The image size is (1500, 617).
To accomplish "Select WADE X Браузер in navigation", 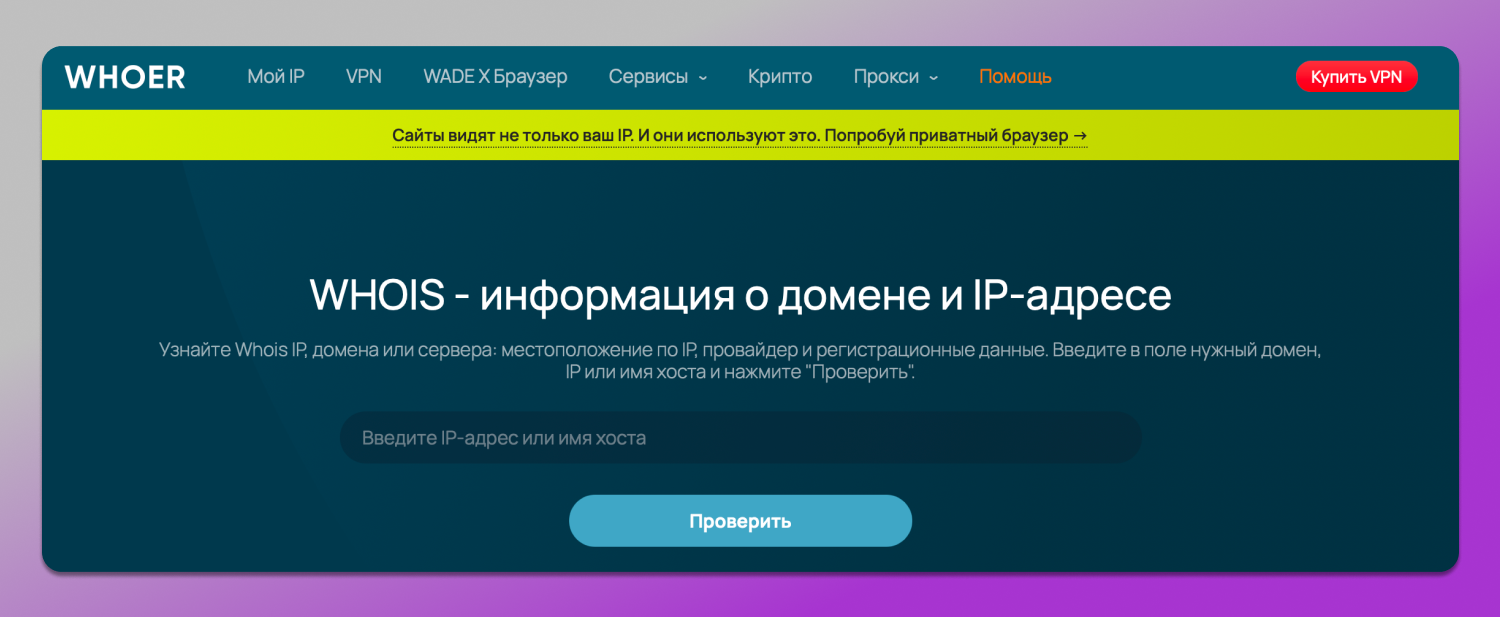I will (x=495, y=77).
